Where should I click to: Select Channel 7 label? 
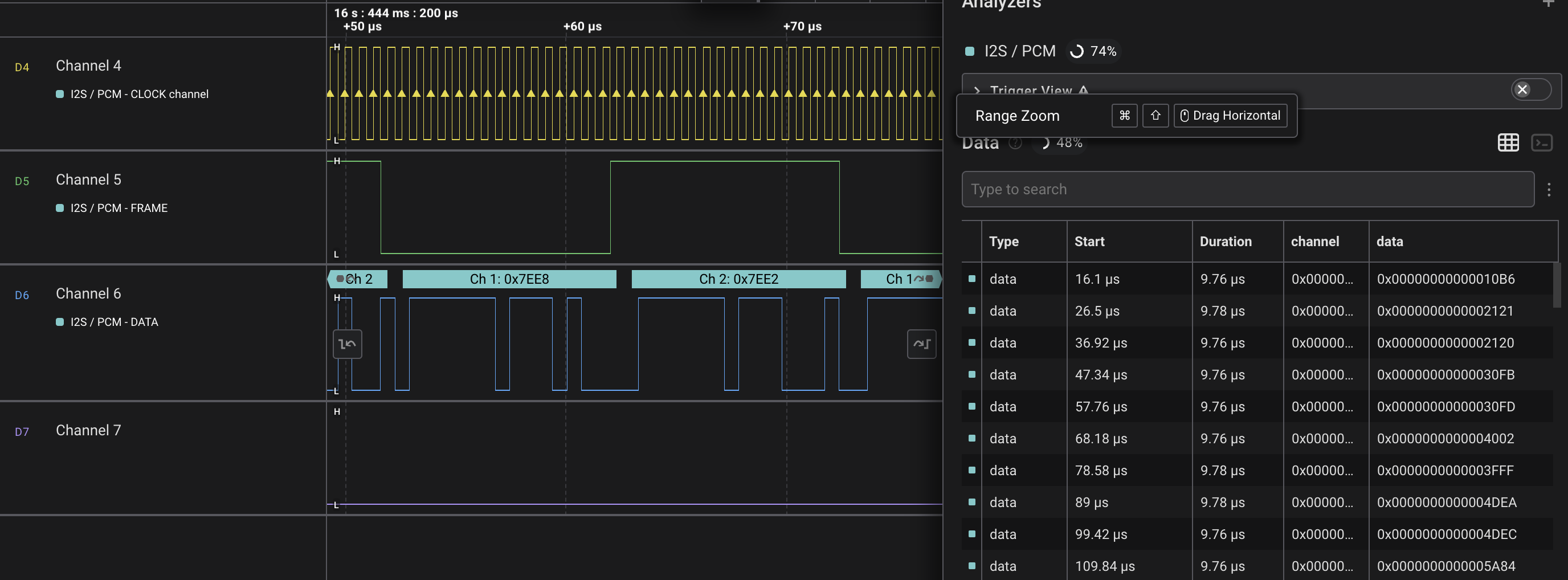pyautogui.click(x=88, y=430)
